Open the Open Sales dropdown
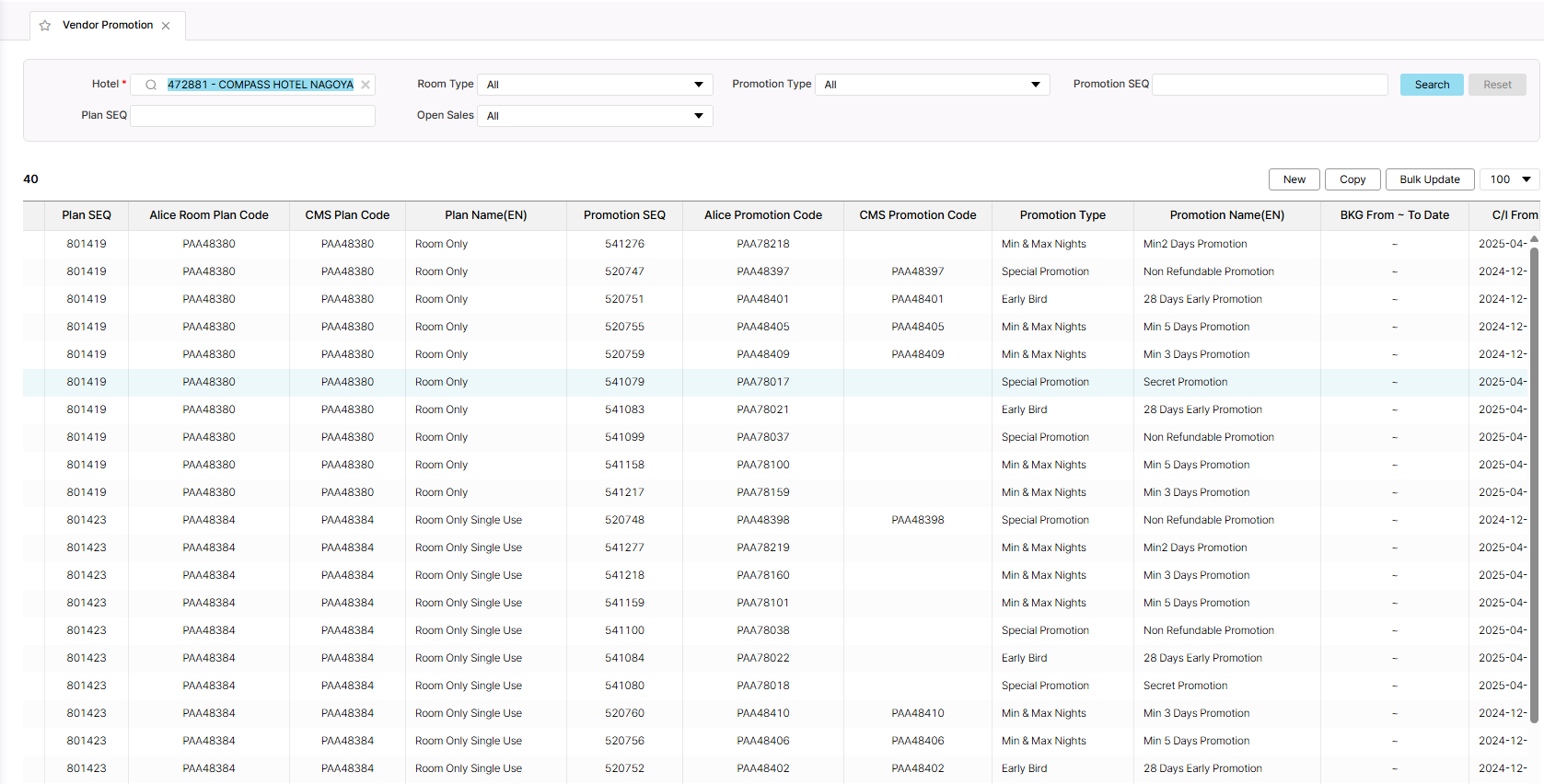The image size is (1544, 784). (x=595, y=116)
